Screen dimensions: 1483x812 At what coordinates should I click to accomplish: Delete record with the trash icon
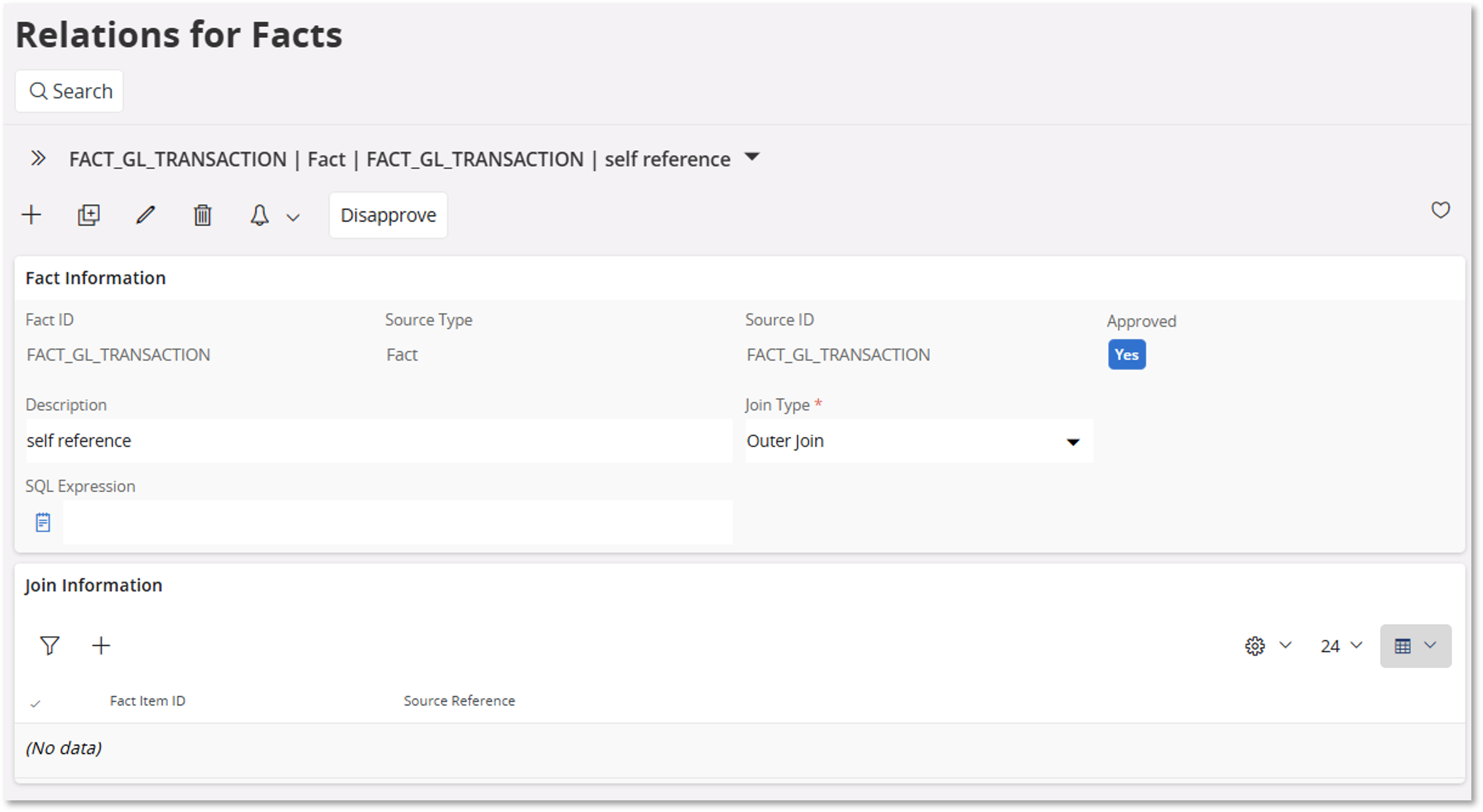203,215
